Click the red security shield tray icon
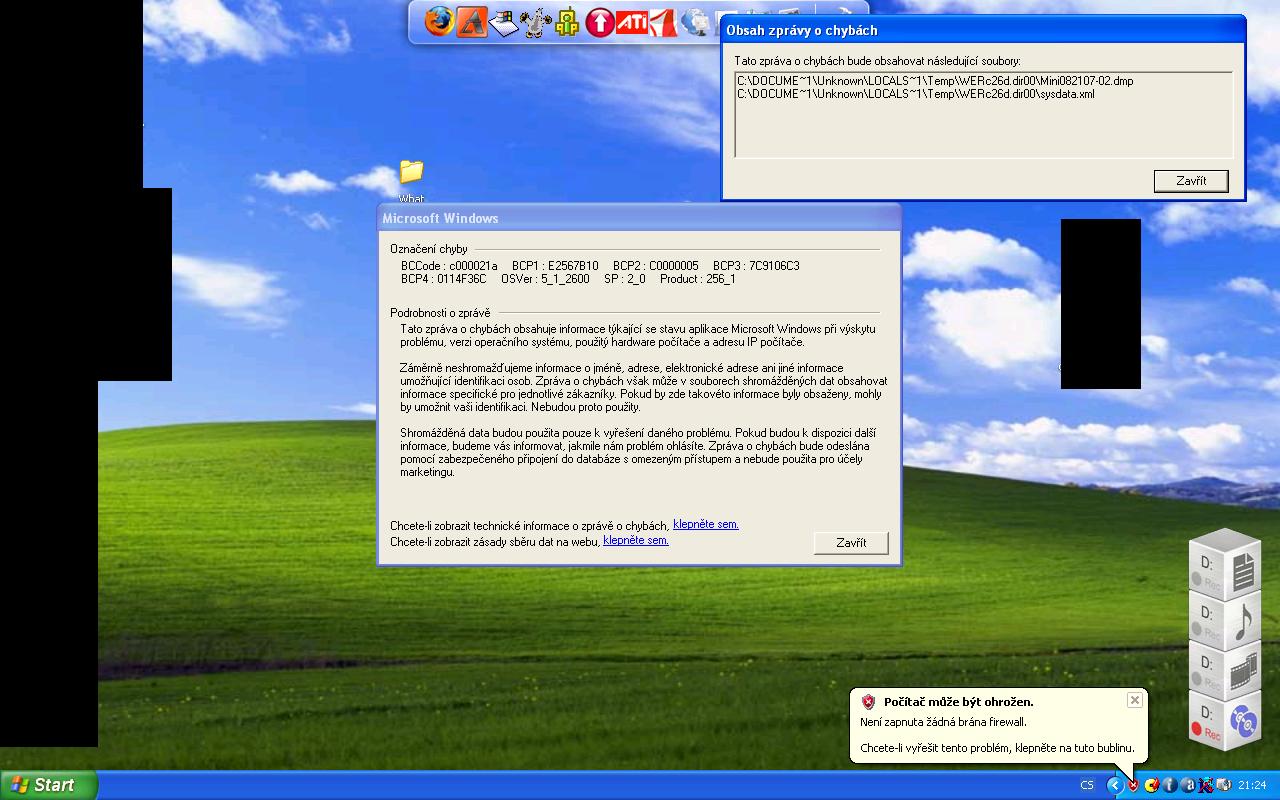 [x=1133, y=785]
